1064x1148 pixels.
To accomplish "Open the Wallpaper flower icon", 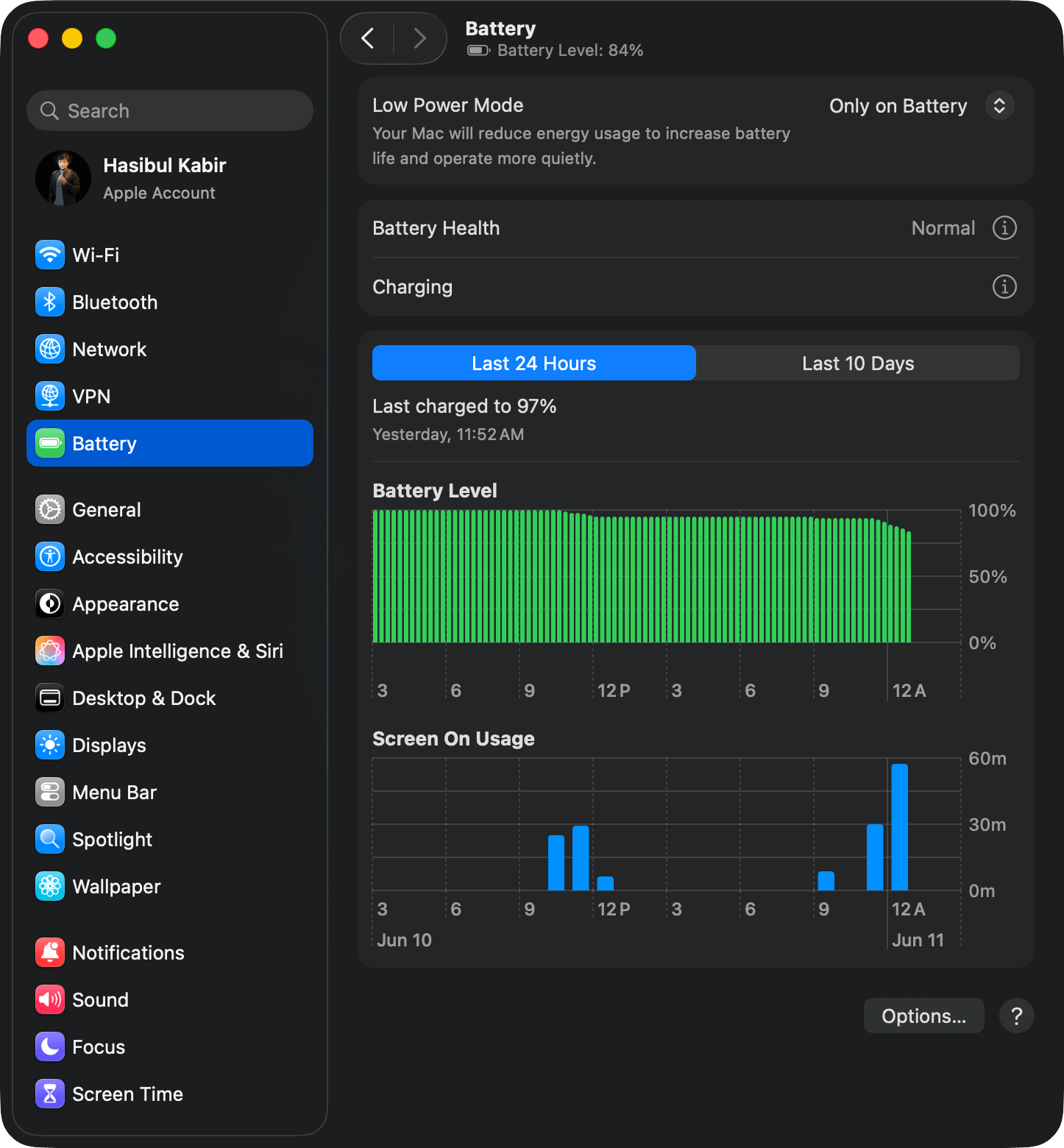I will click(x=50, y=887).
